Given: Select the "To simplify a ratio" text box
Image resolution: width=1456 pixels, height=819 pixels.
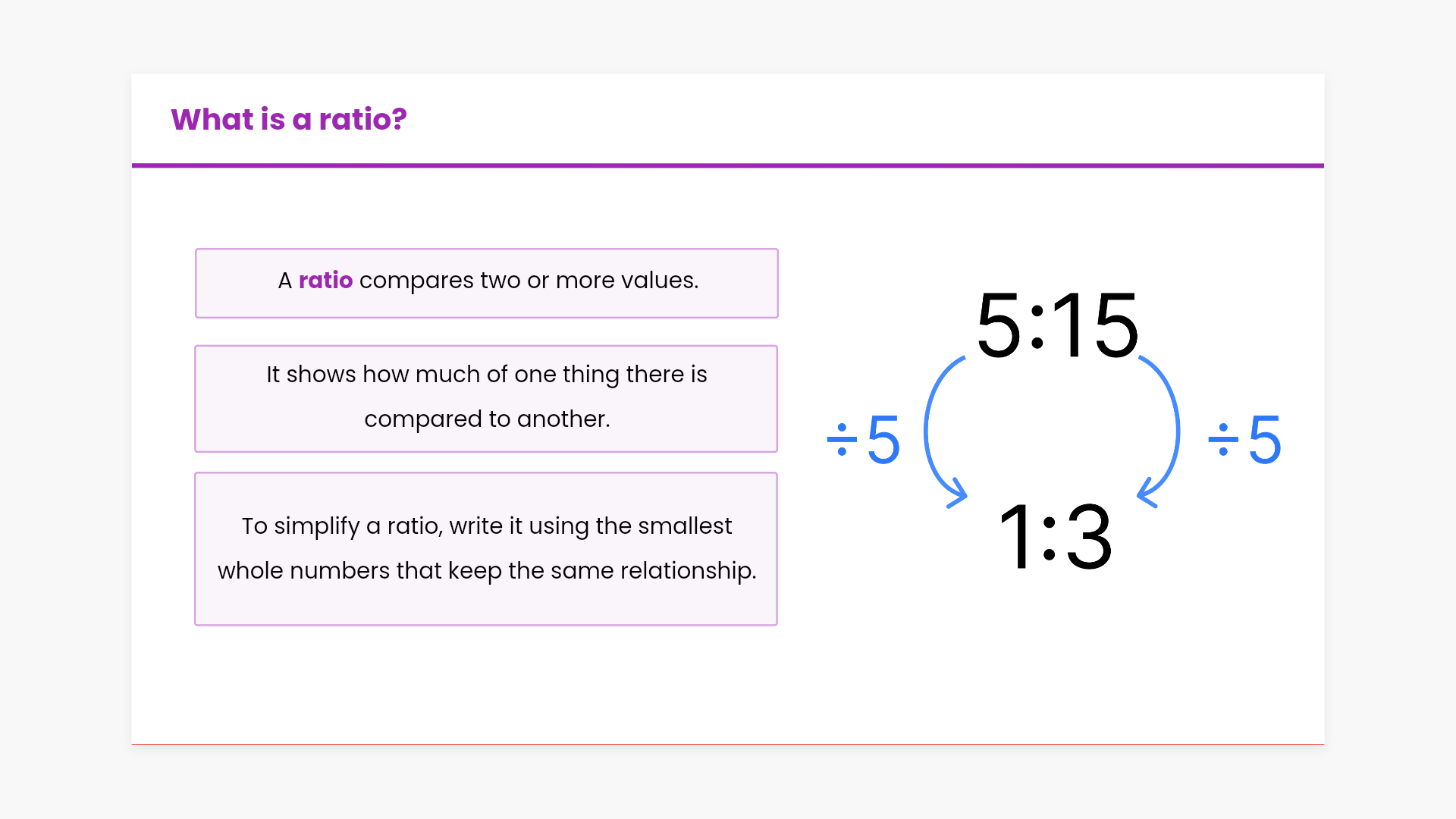Looking at the screenshot, I should pyautogui.click(x=486, y=548).
